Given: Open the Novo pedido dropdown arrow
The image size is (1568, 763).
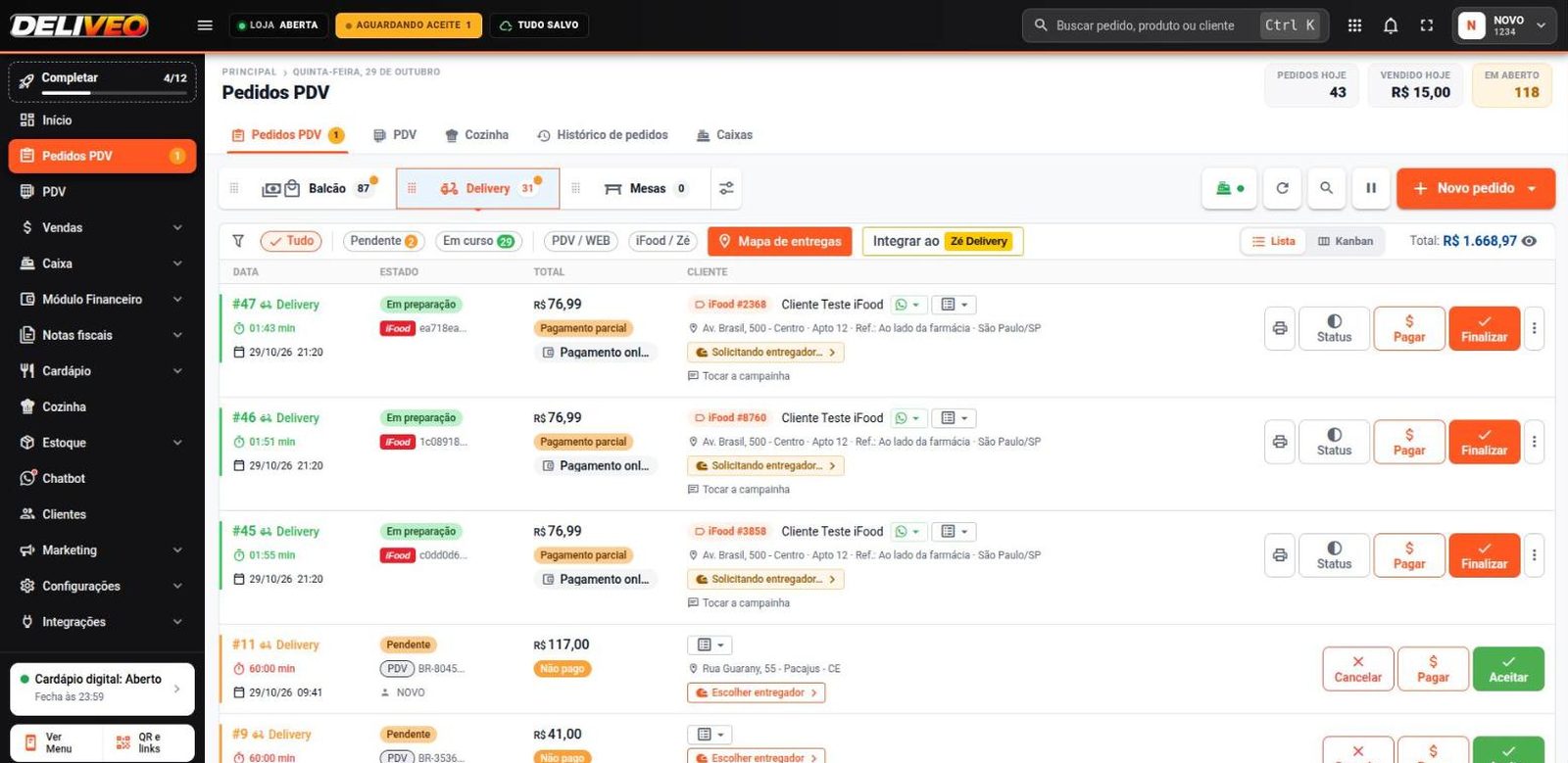Looking at the screenshot, I should pos(1532,188).
